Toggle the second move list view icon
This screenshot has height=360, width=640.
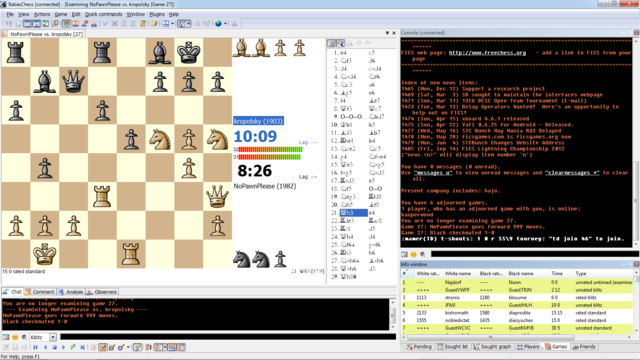point(340,43)
